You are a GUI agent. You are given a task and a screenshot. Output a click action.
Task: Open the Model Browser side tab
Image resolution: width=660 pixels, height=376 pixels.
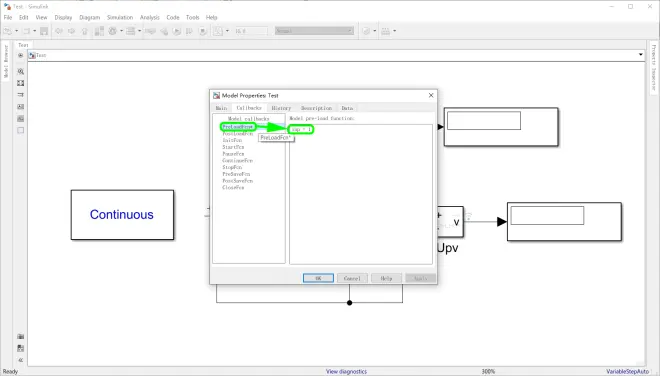(6, 61)
